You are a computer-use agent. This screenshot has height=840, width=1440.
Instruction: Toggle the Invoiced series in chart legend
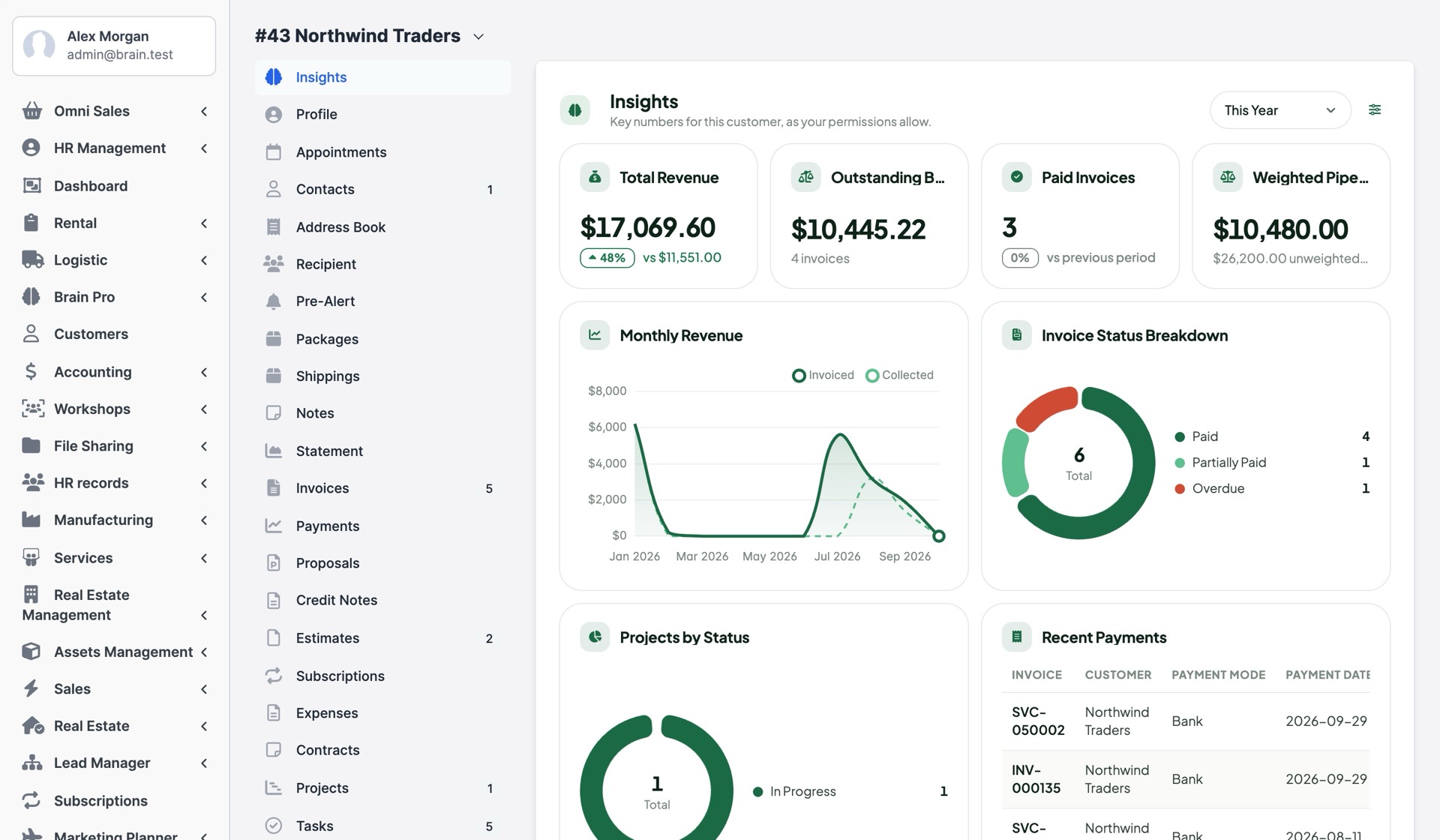[823, 375]
